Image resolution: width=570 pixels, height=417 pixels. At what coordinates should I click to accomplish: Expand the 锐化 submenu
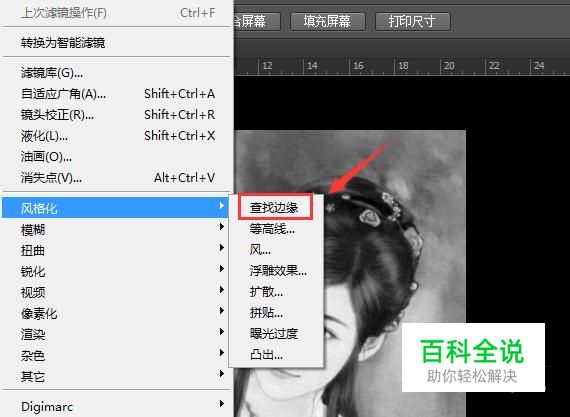point(116,271)
